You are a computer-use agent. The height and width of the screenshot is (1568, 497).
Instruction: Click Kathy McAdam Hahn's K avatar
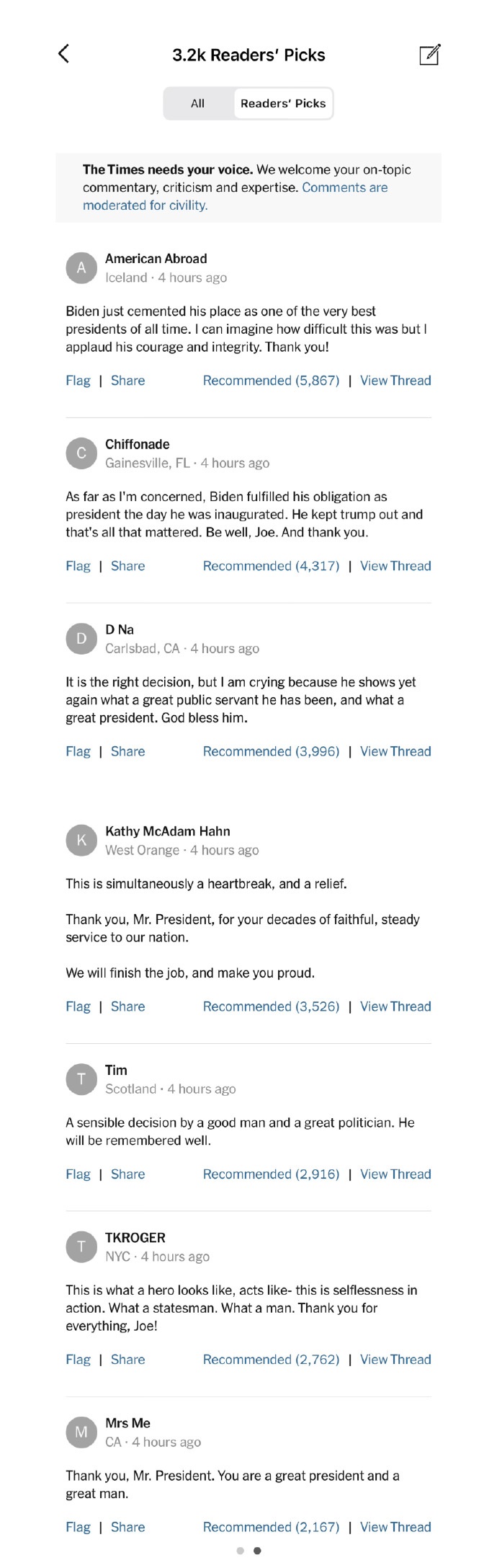point(81,840)
